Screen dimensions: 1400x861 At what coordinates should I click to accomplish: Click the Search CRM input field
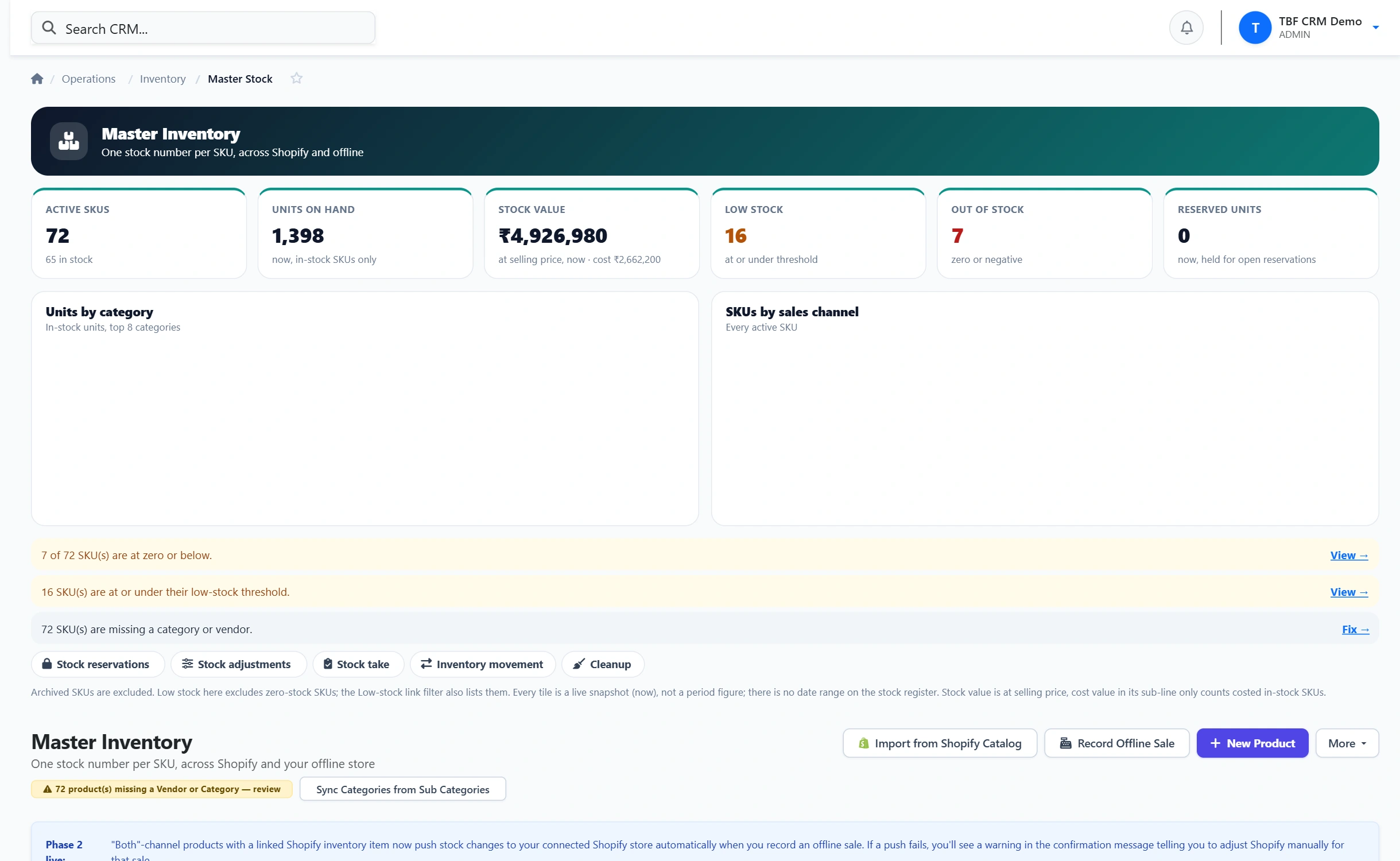pos(203,28)
